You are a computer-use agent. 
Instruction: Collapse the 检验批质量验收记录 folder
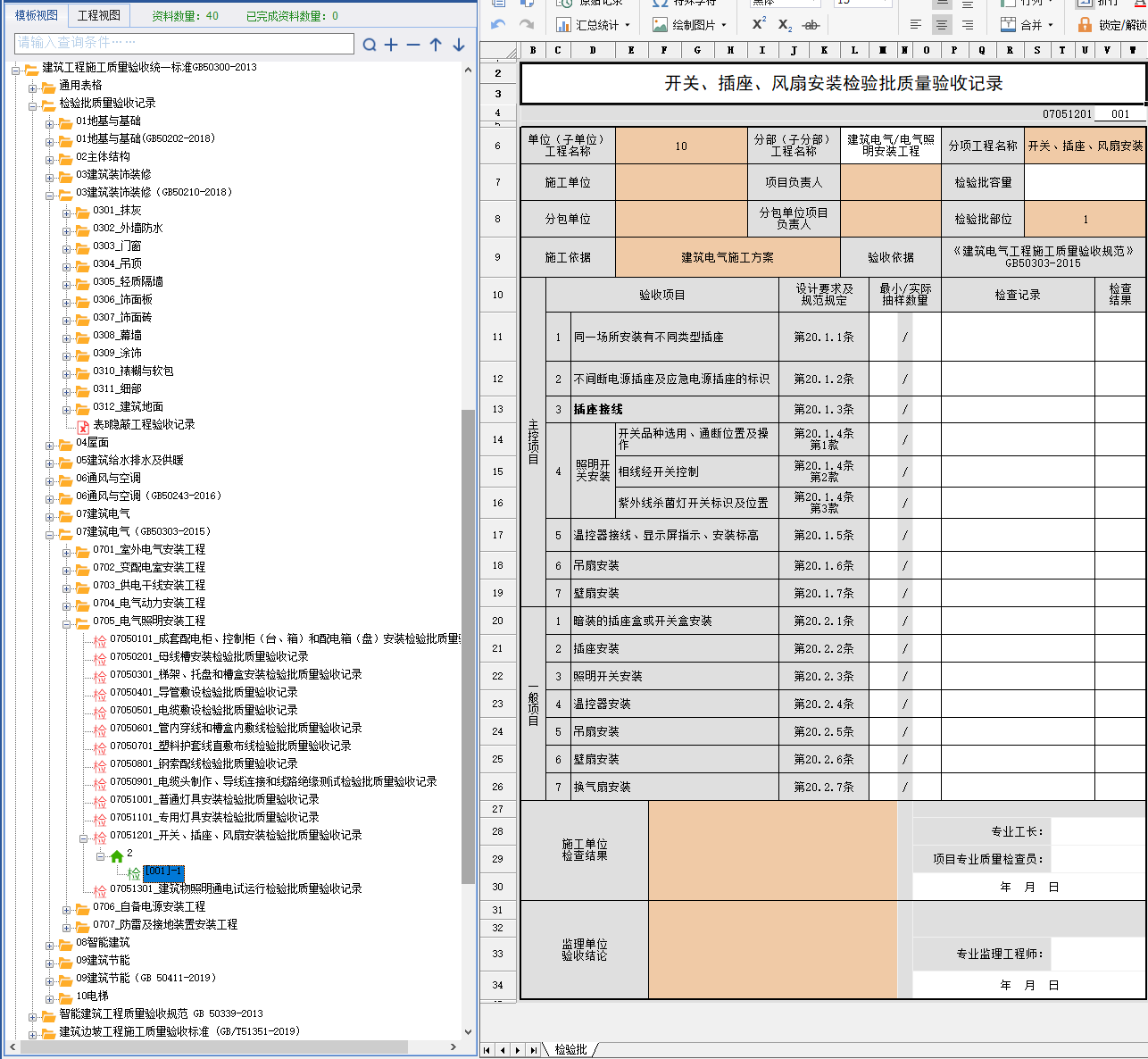point(33,105)
